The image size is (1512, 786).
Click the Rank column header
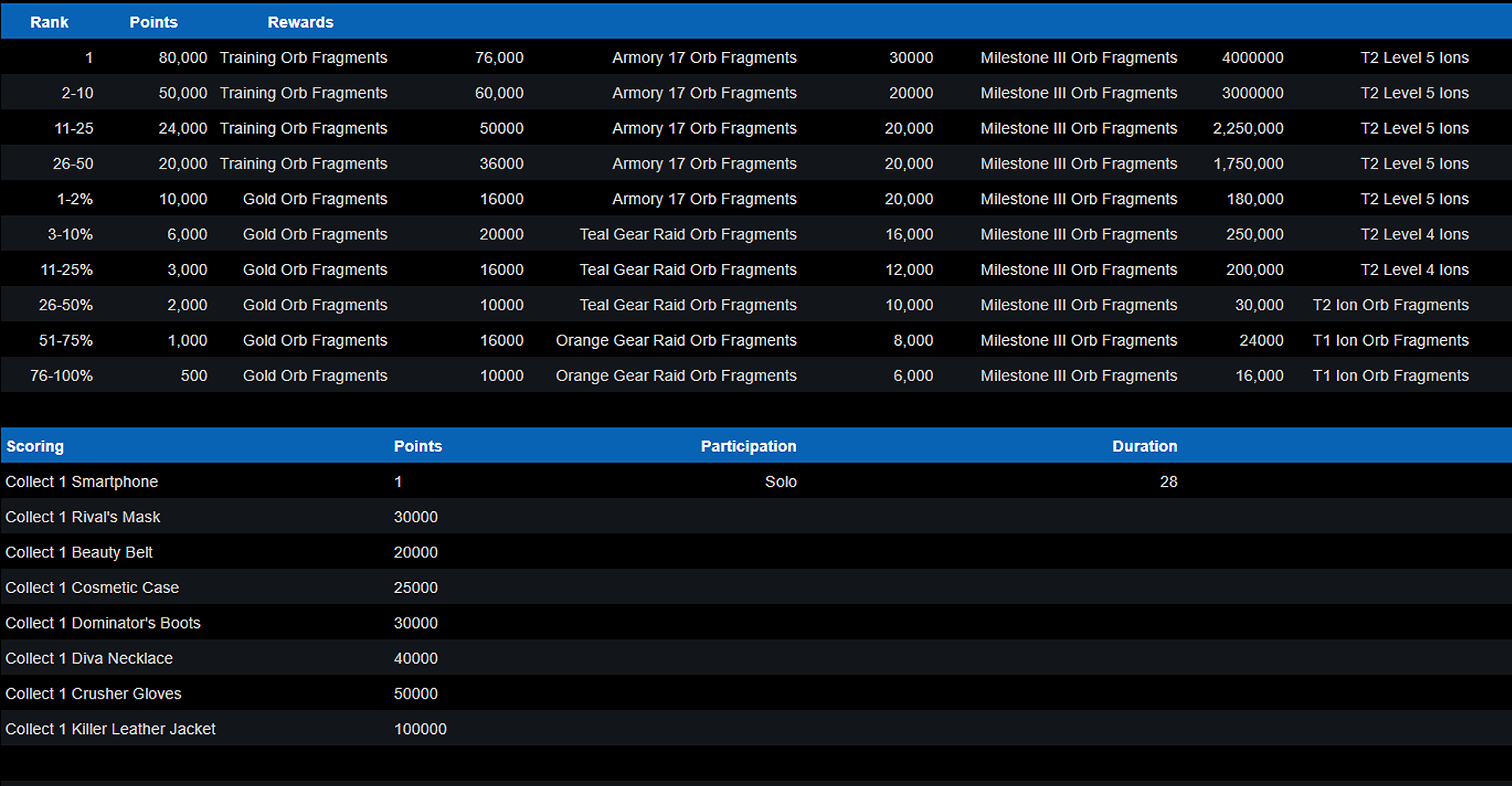(49, 22)
